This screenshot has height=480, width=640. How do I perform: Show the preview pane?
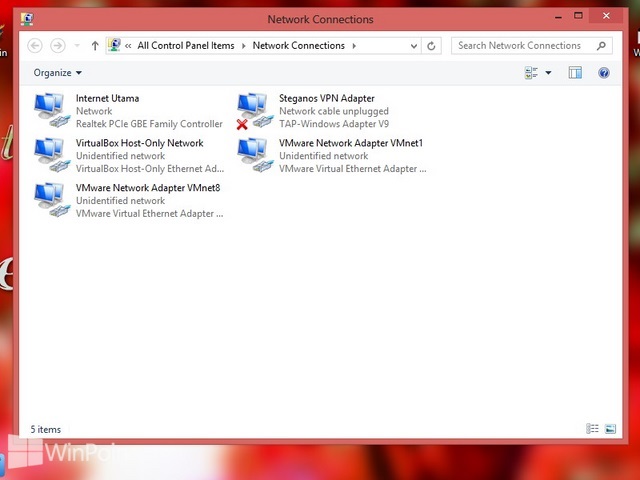pyautogui.click(x=575, y=73)
